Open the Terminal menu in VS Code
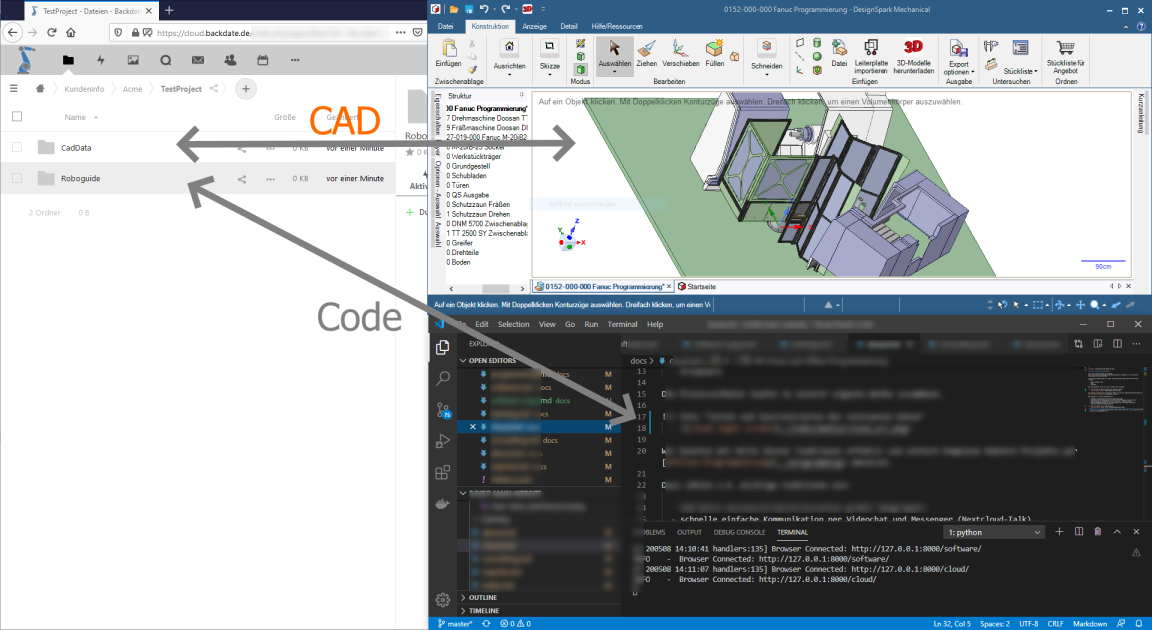The width and height of the screenshot is (1152, 630). pyautogui.click(x=622, y=324)
